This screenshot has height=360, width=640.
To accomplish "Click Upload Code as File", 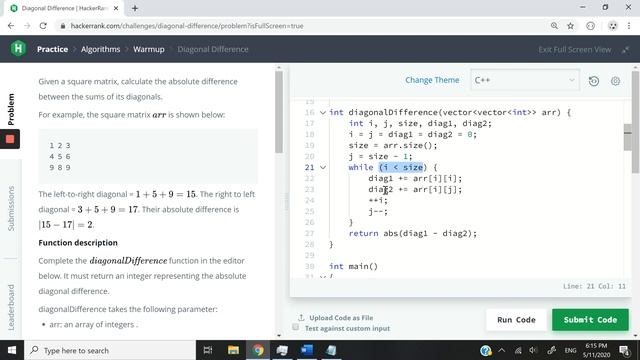I will pyautogui.click(x=341, y=318).
